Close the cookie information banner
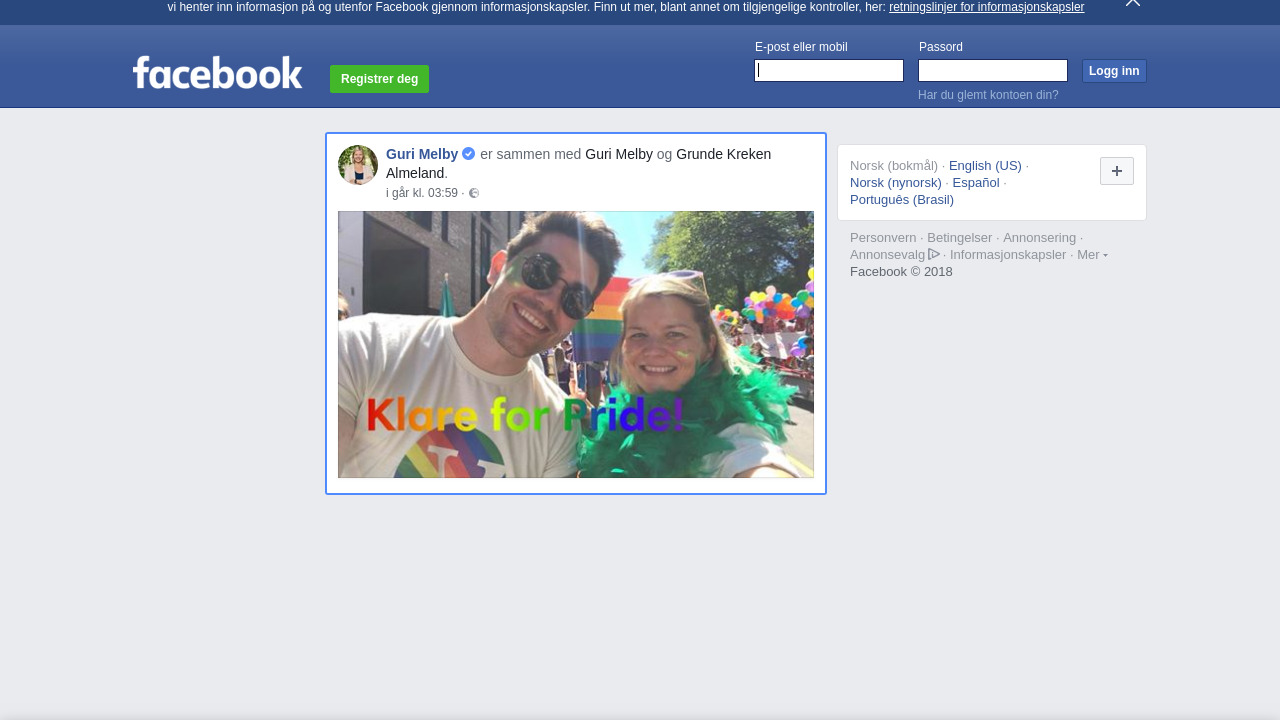This screenshot has width=1280, height=720. pos(1132,3)
